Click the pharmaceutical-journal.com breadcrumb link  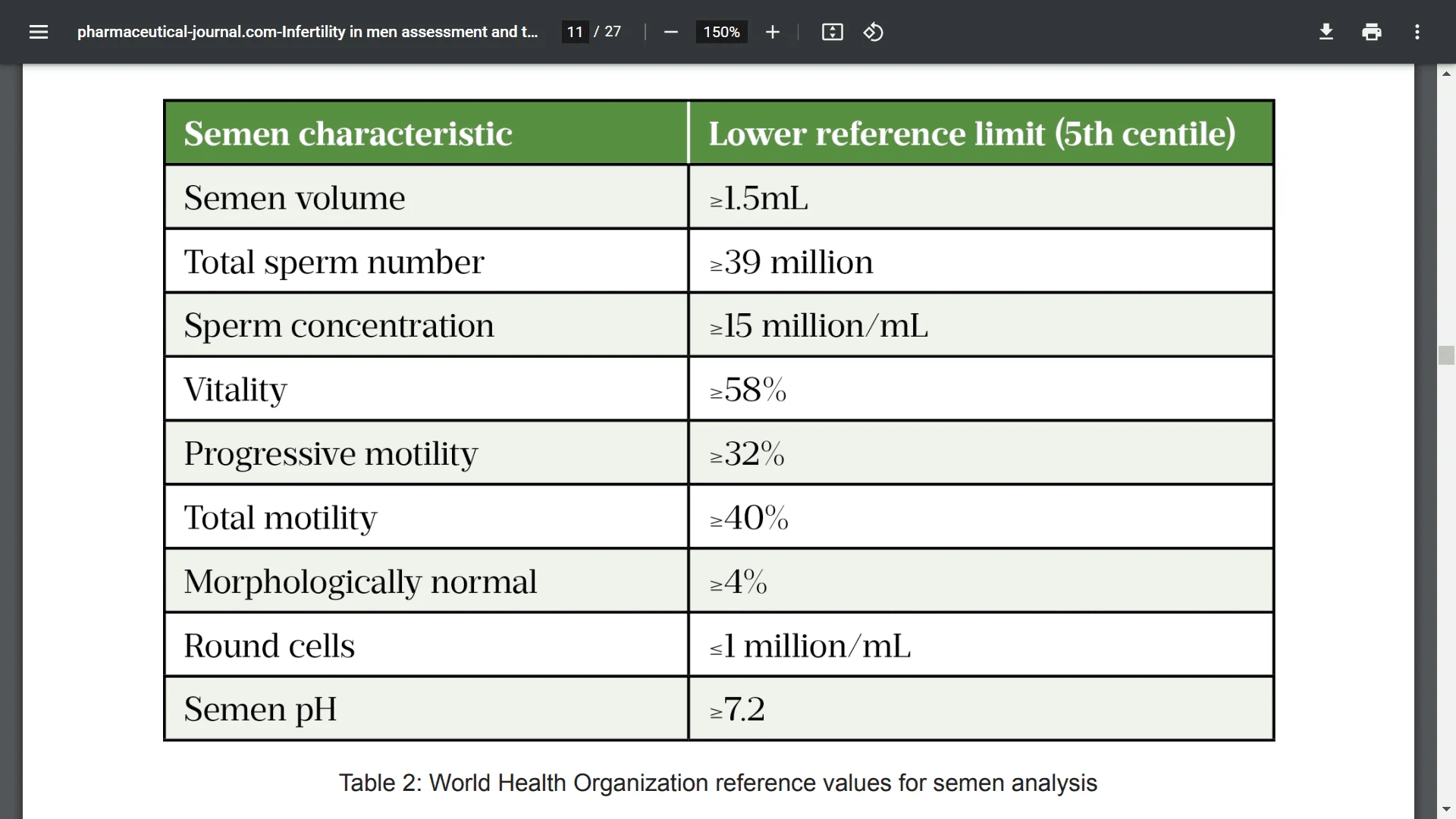307,31
